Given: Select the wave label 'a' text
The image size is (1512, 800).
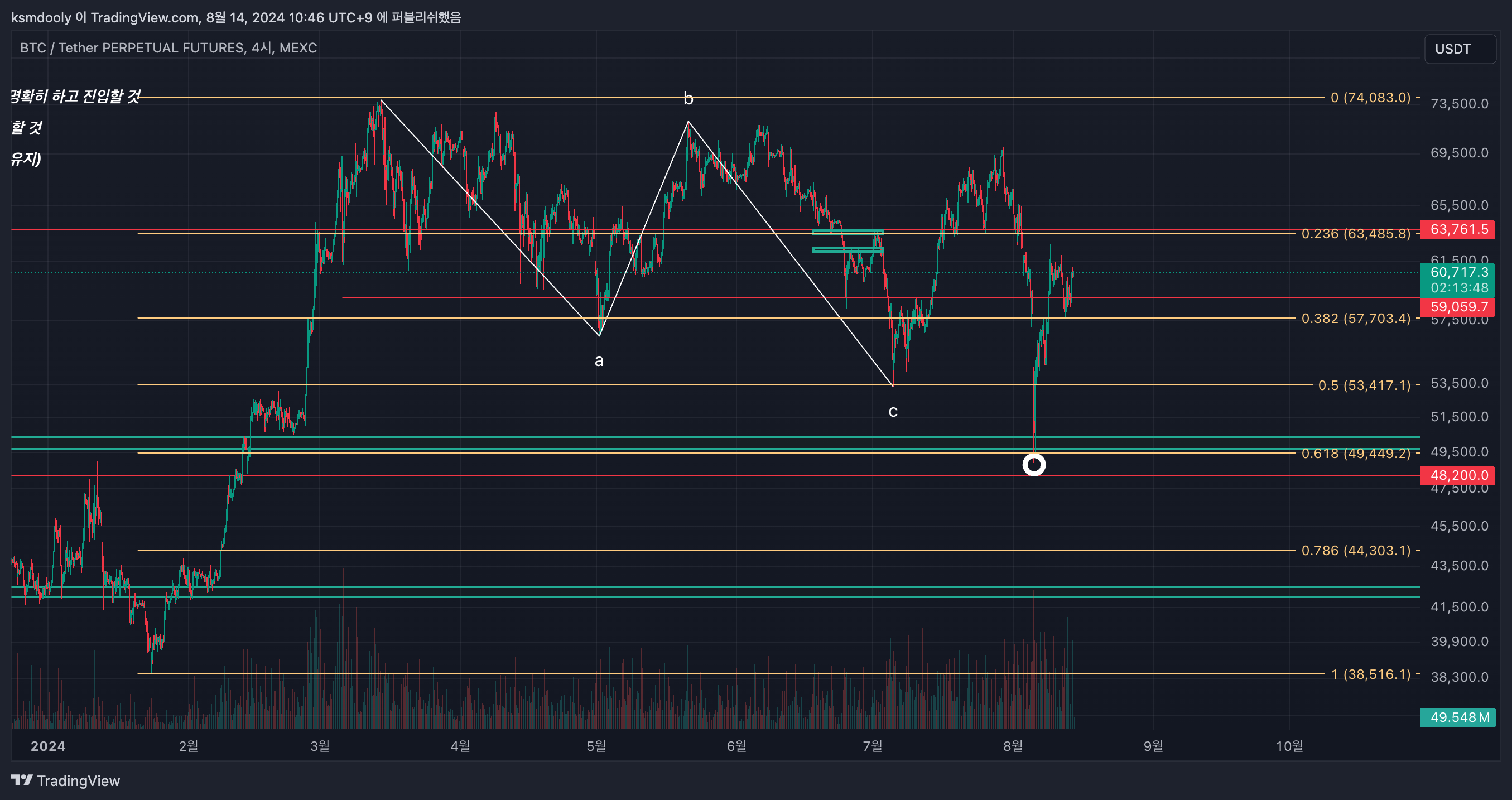Looking at the screenshot, I should point(599,360).
